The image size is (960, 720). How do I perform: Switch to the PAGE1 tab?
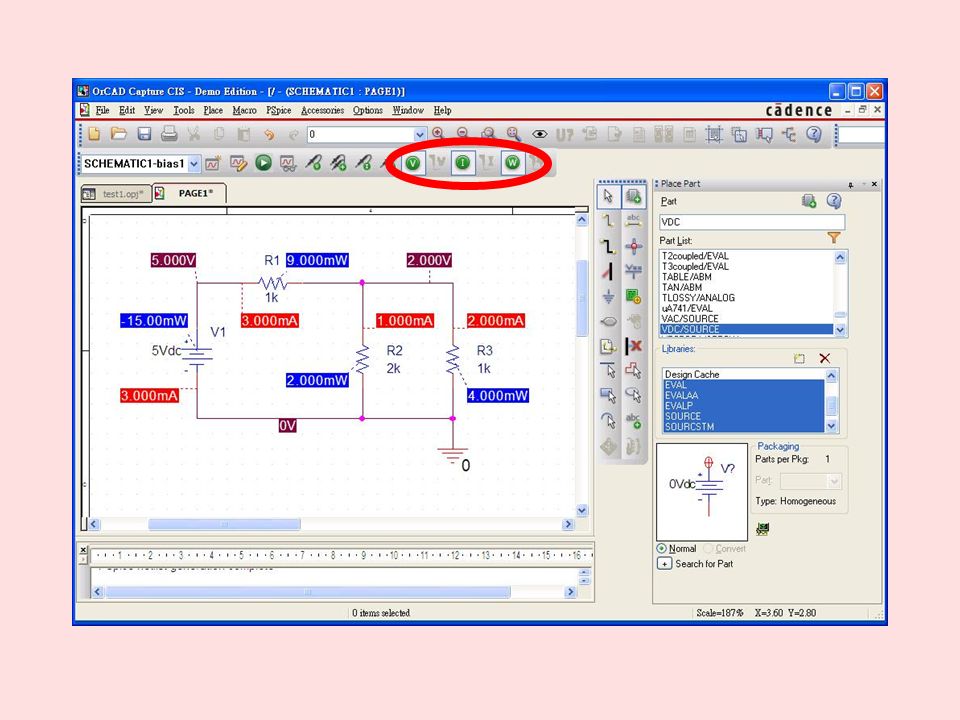pos(189,193)
